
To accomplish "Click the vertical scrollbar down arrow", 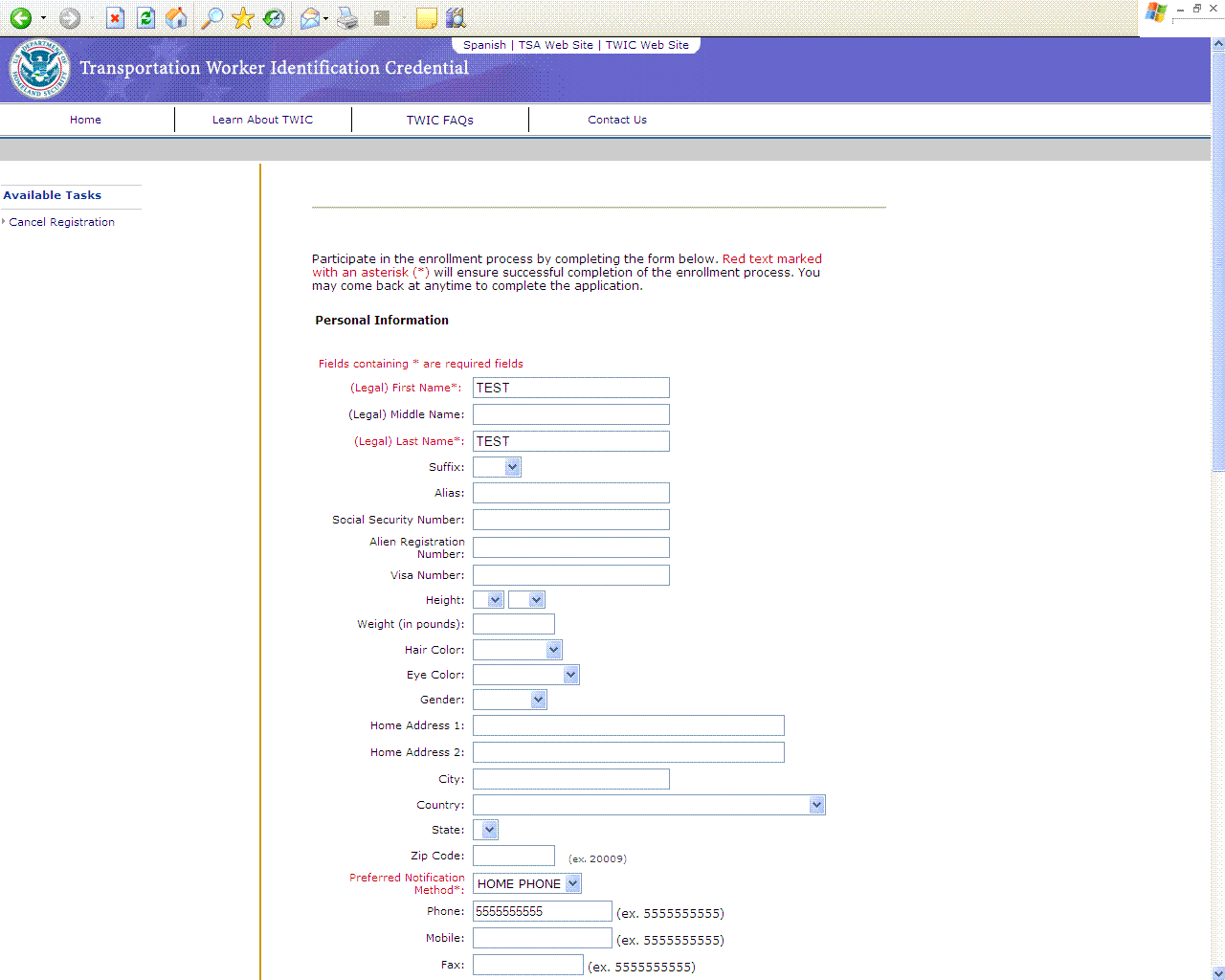I will 1217,972.
